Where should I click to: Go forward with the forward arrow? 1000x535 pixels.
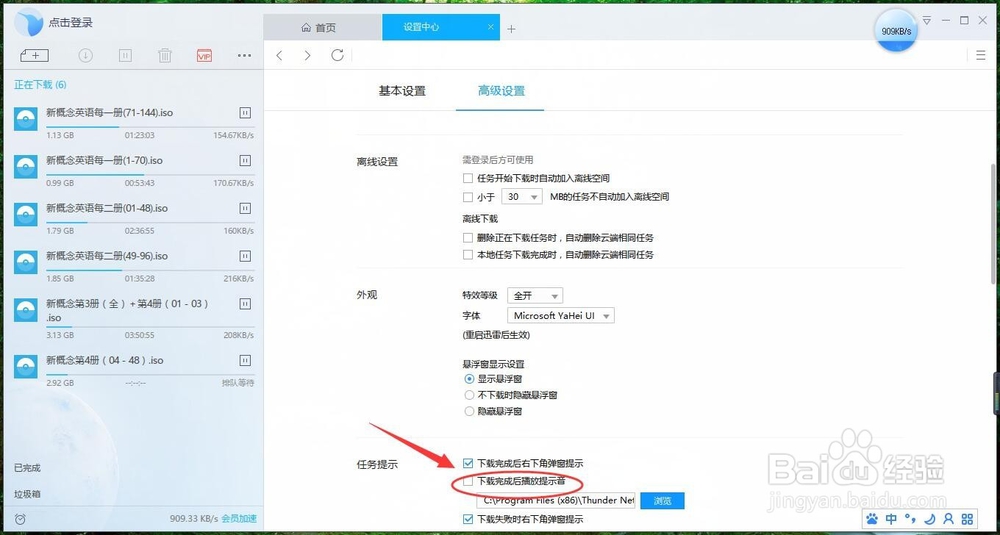tap(307, 55)
